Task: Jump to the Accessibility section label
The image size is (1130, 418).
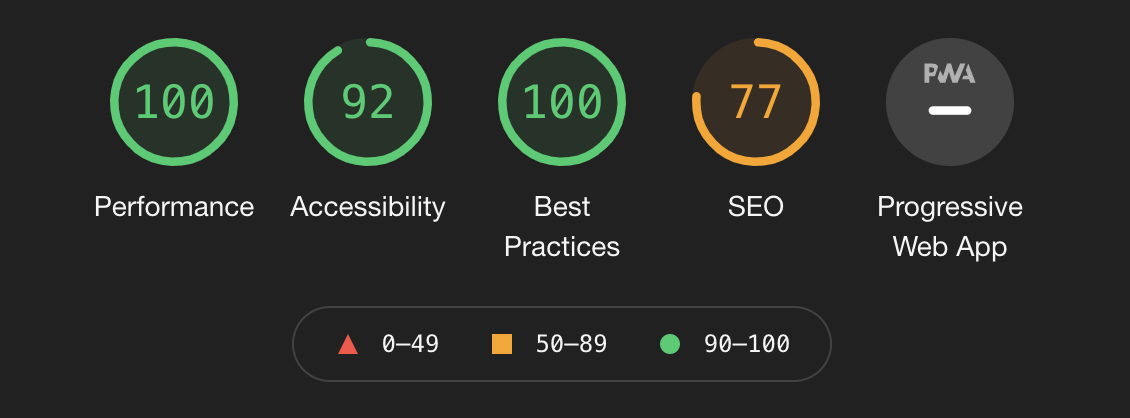Action: pyautogui.click(x=368, y=207)
